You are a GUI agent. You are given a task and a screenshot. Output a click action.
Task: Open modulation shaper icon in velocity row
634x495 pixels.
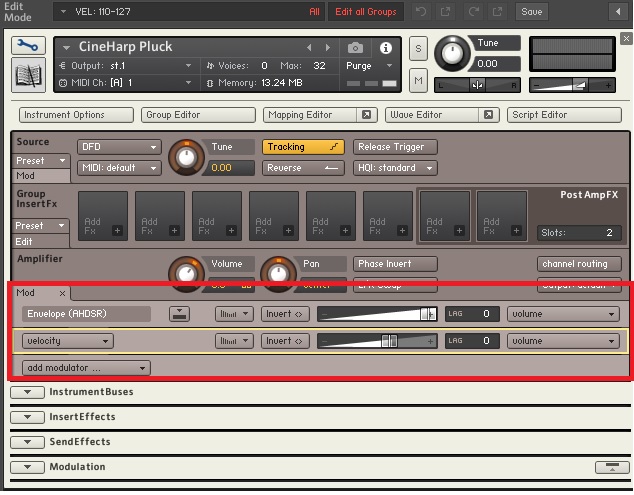(x=234, y=341)
